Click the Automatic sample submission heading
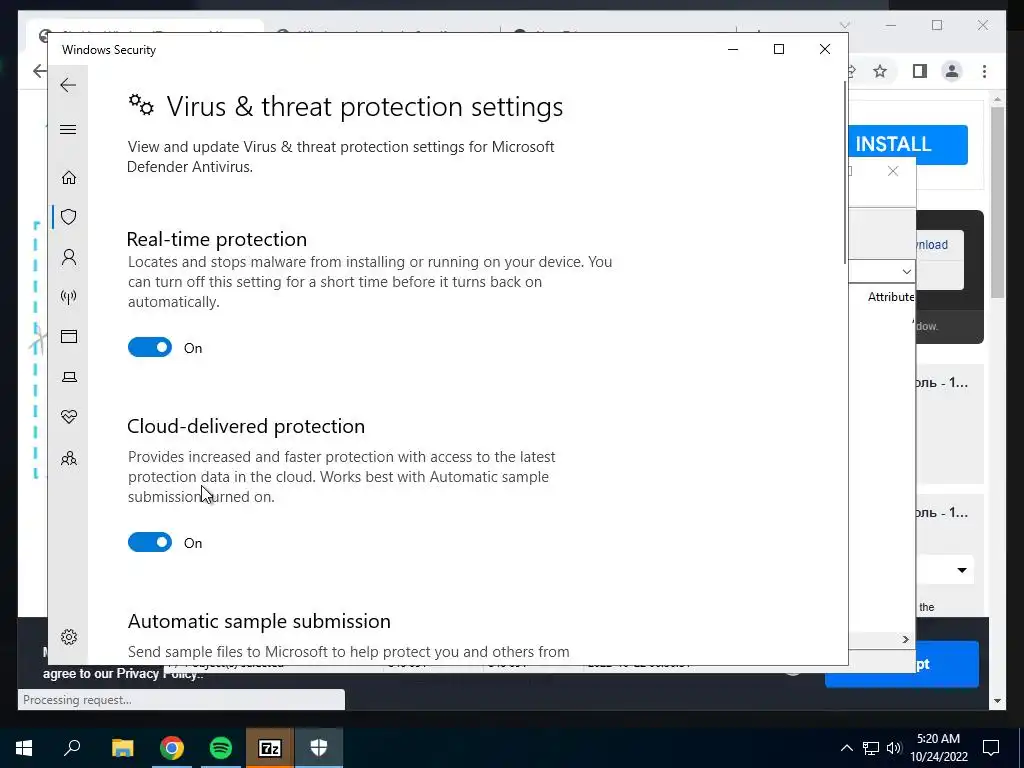Image resolution: width=1024 pixels, height=768 pixels. tap(259, 621)
